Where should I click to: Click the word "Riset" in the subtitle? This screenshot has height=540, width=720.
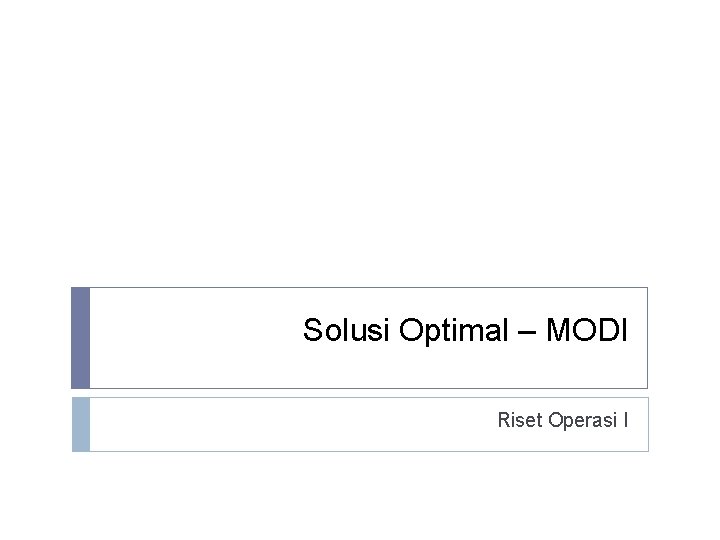click(x=520, y=420)
